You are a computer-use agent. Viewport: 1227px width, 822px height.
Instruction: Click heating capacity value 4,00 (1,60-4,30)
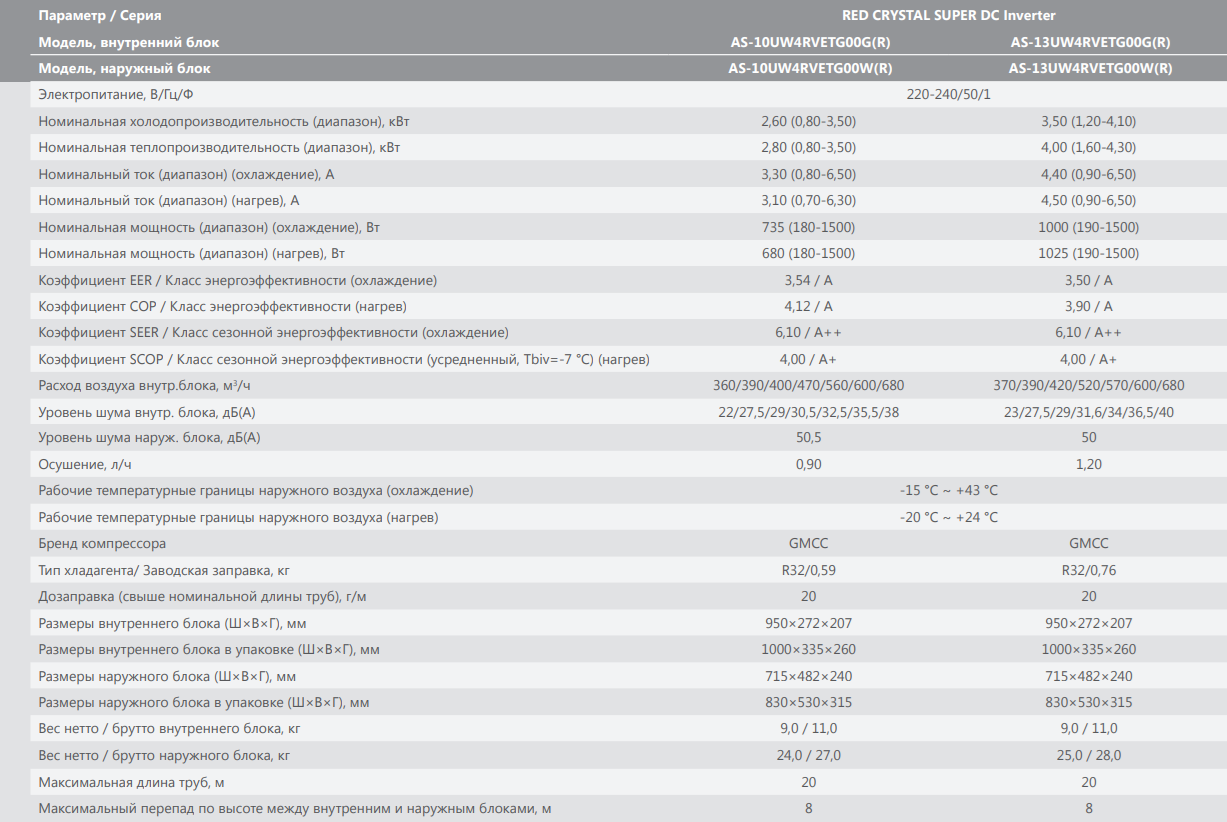point(1089,148)
